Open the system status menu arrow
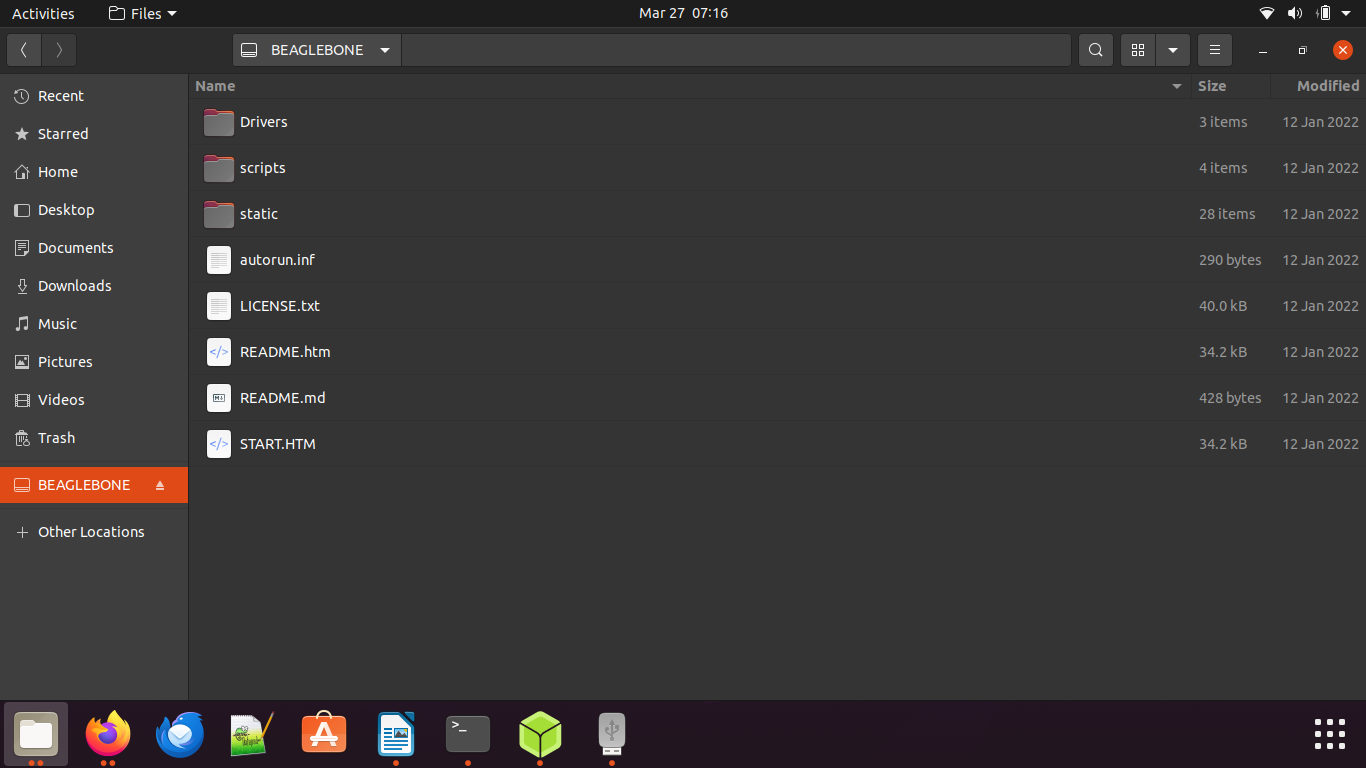 pyautogui.click(x=1347, y=14)
